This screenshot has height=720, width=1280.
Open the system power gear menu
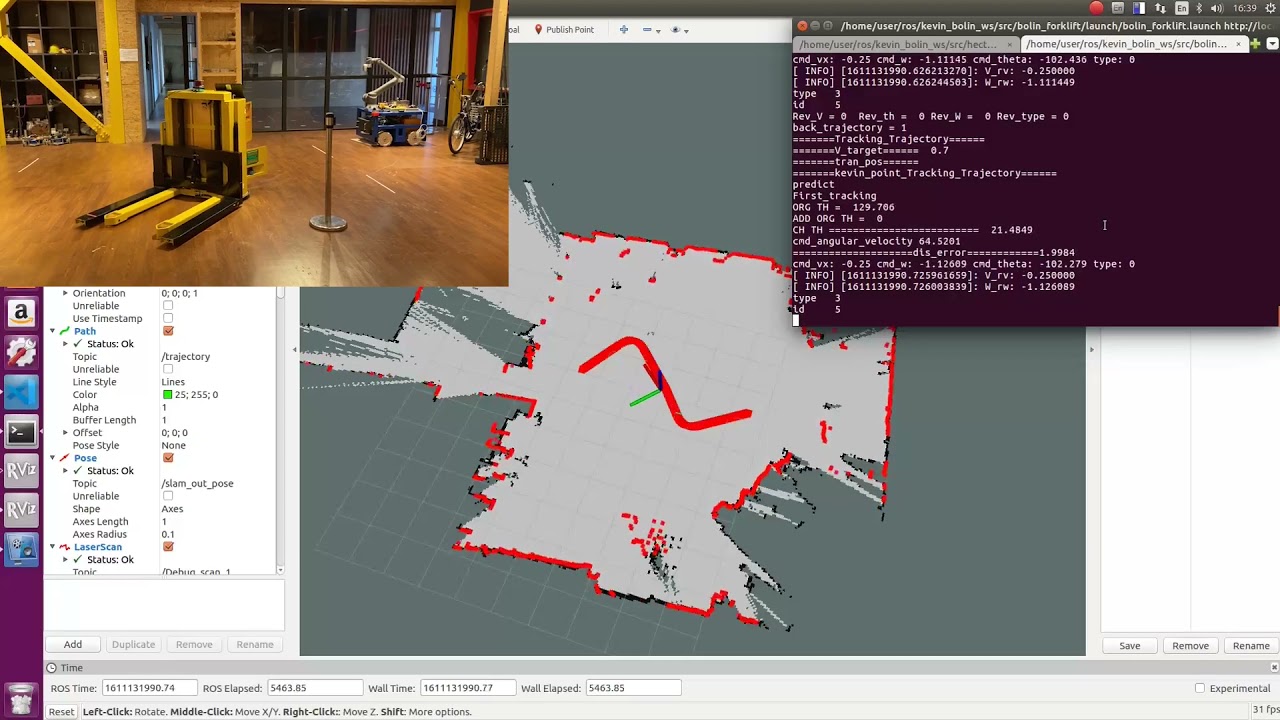(x=1269, y=8)
